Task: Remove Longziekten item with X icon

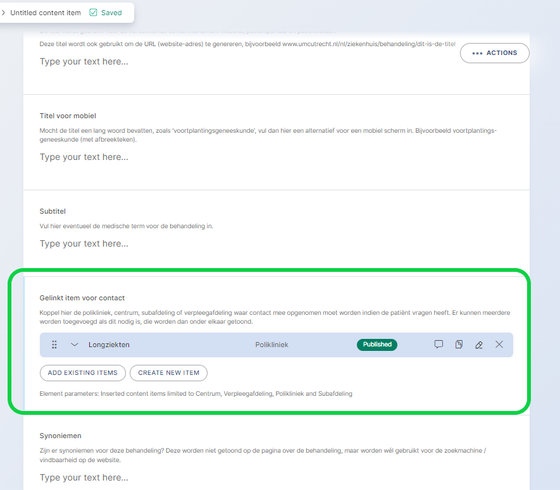Action: click(x=499, y=344)
